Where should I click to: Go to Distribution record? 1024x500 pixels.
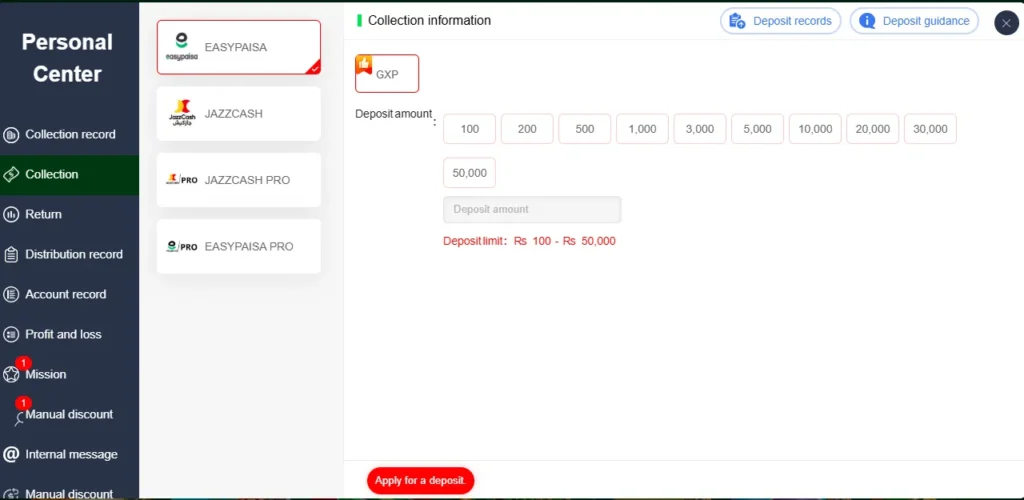pyautogui.click(x=69, y=255)
